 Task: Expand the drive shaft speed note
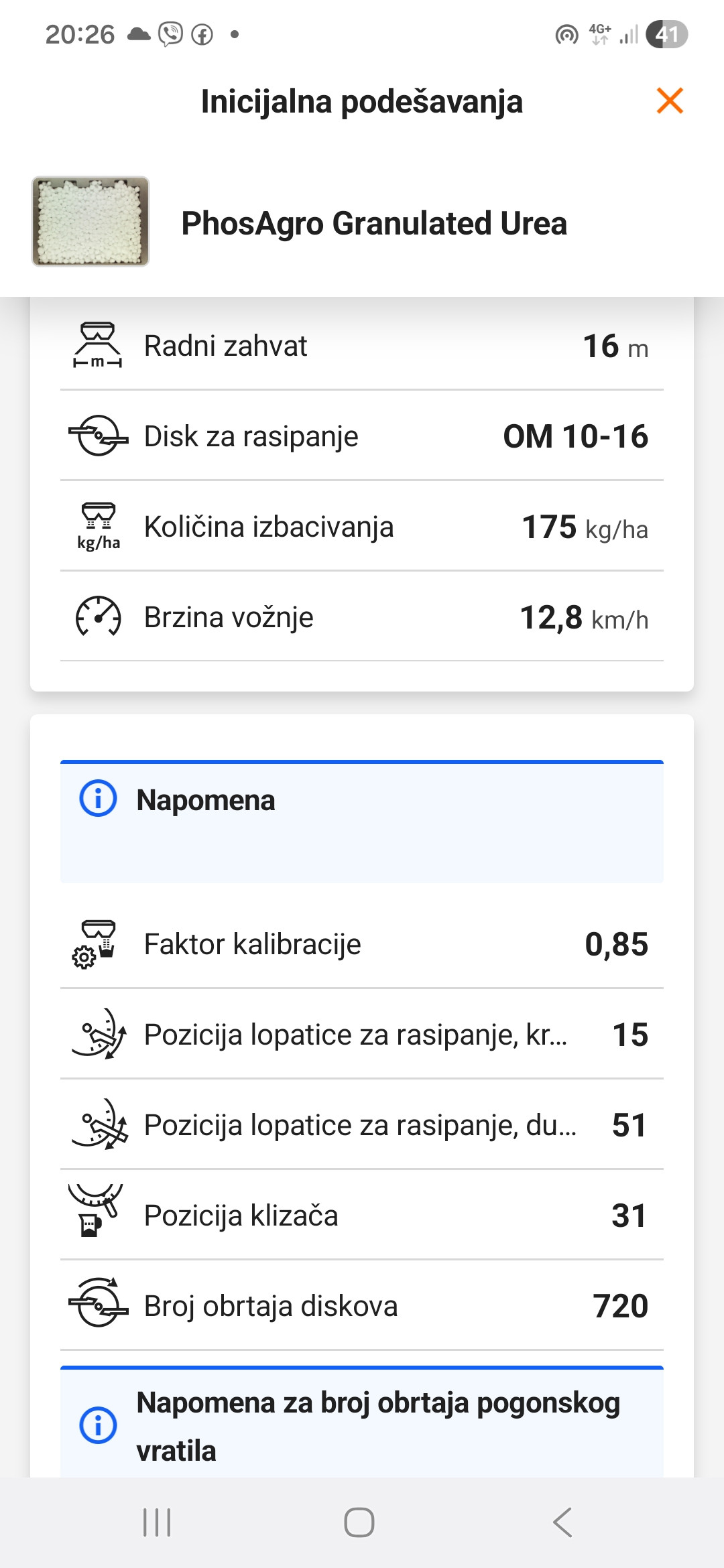click(x=362, y=1424)
